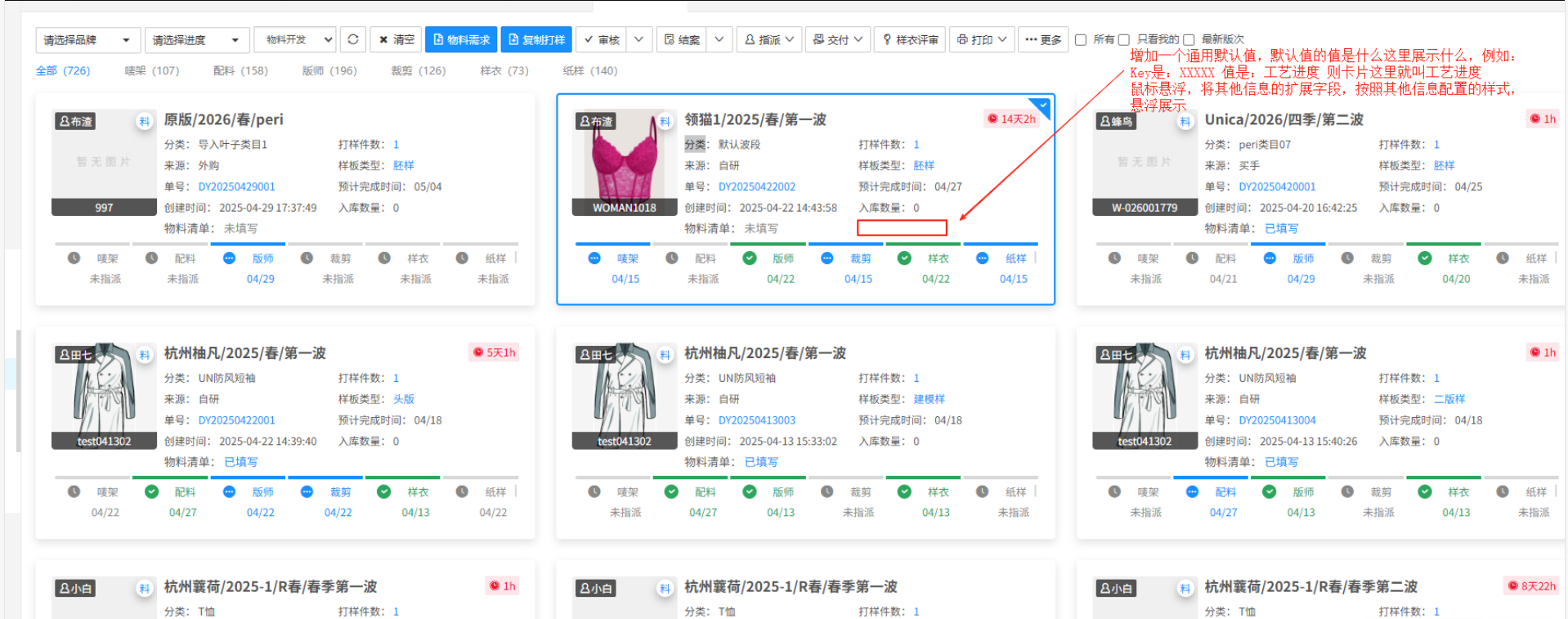Image resolution: width=1568 pixels, height=619 pixels.
Task: Open 物料需求 material requirements
Action: click(x=461, y=39)
